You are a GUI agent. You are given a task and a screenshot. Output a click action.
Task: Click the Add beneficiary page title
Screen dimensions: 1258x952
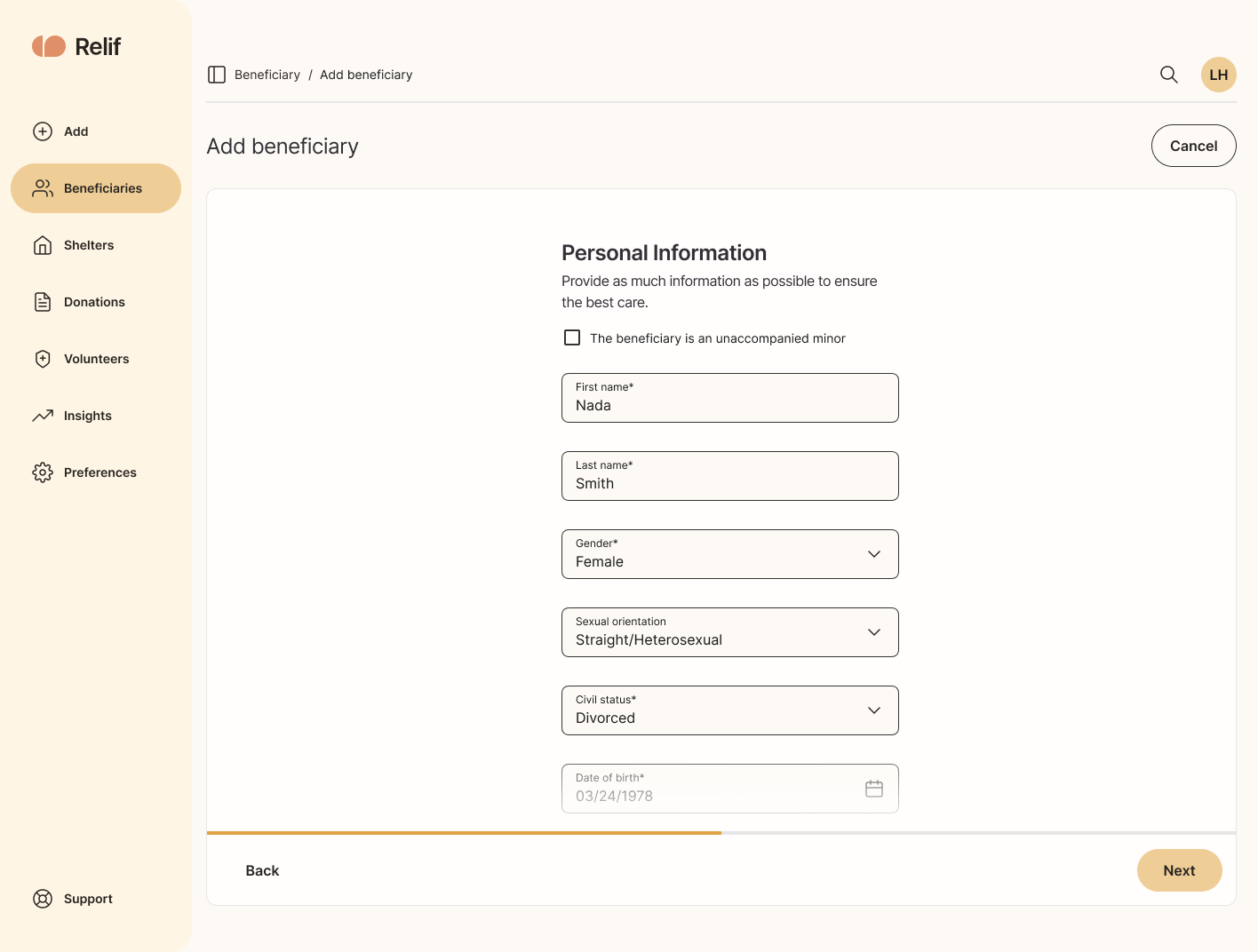283,147
